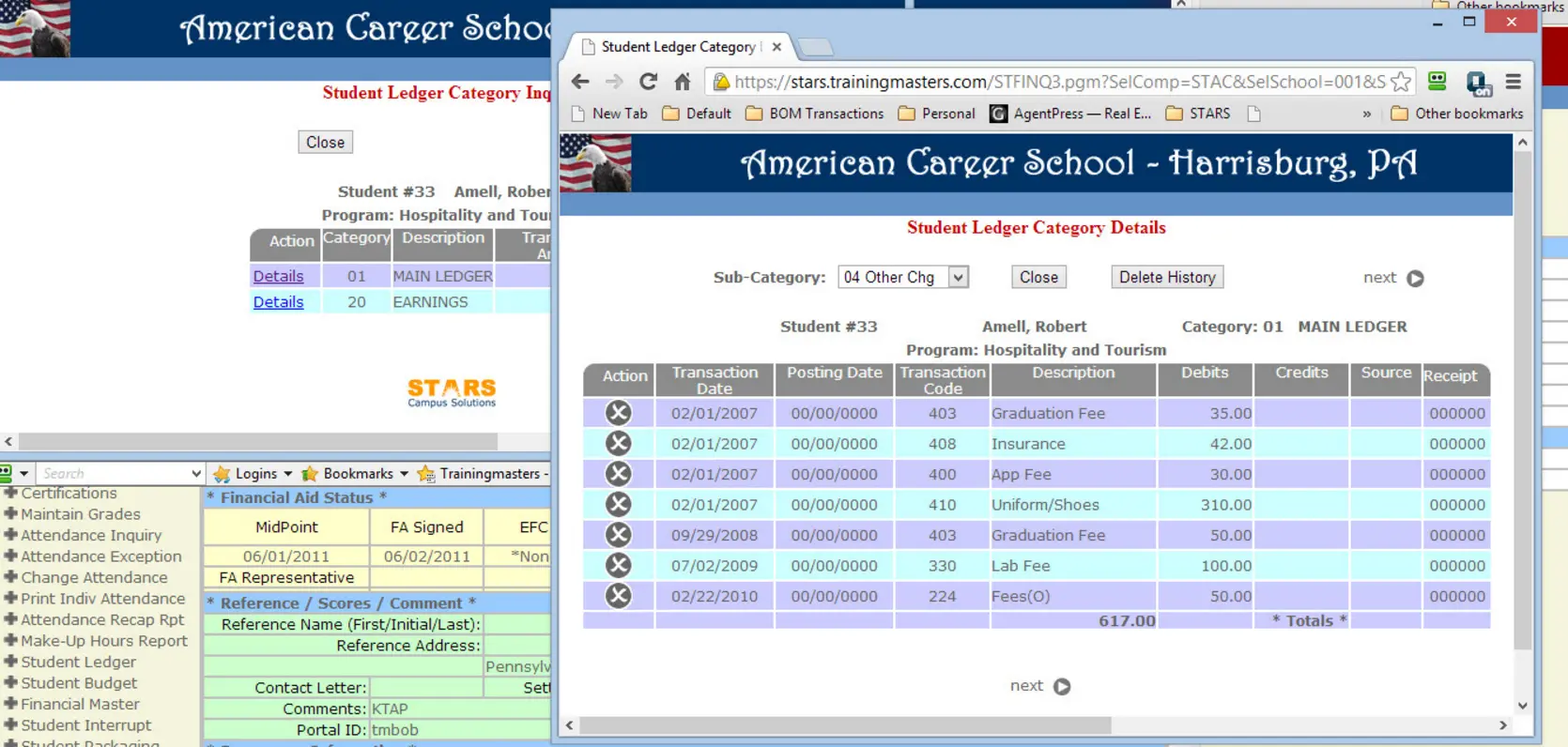Click delete icon for Uniform/Shoes row
Viewport: 1568px width, 747px height.
pyautogui.click(x=618, y=505)
